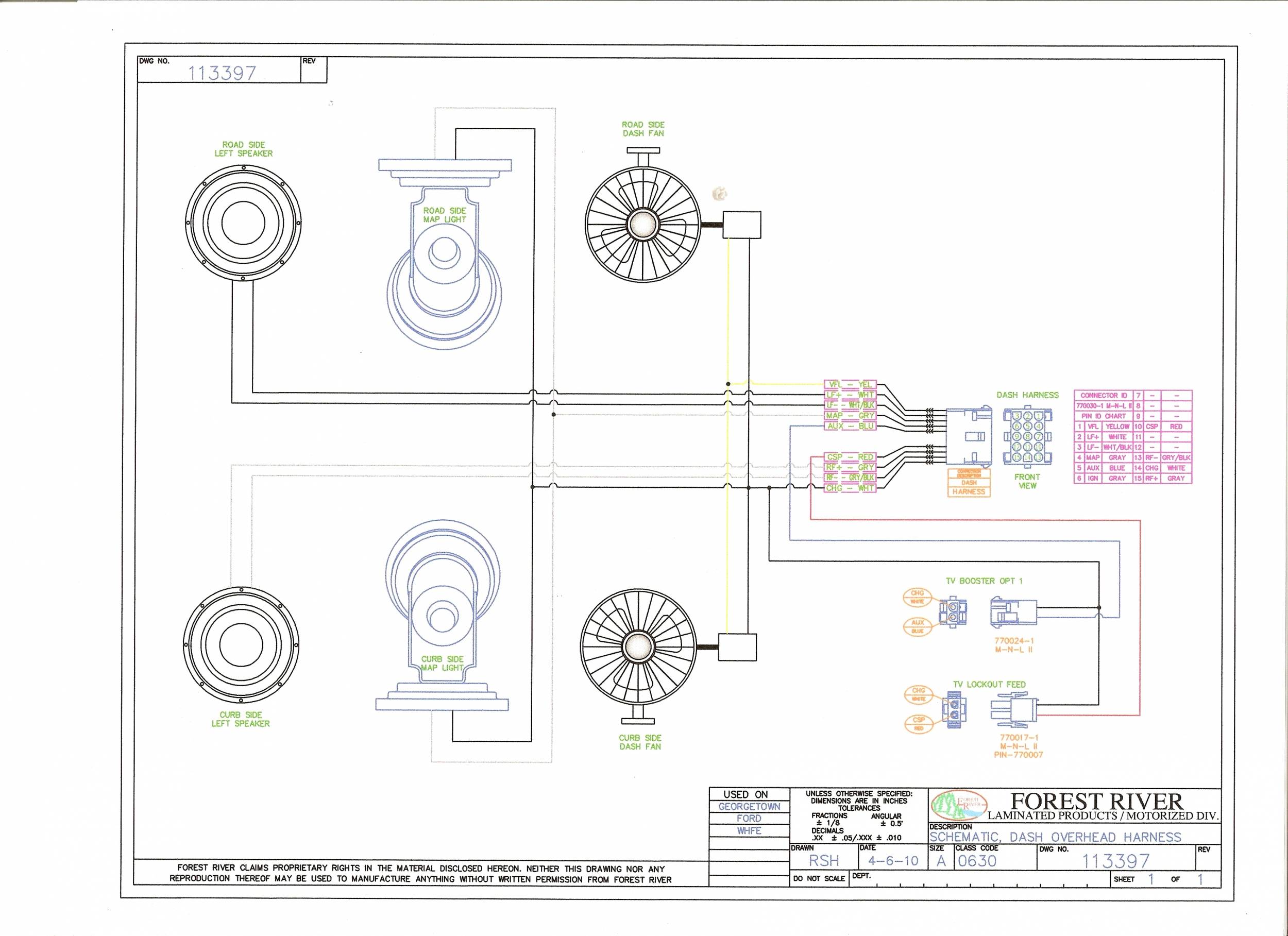The image size is (1288, 936).
Task: Click the ROAD SIDE LEFT SPEAKER label
Action: pos(244,149)
